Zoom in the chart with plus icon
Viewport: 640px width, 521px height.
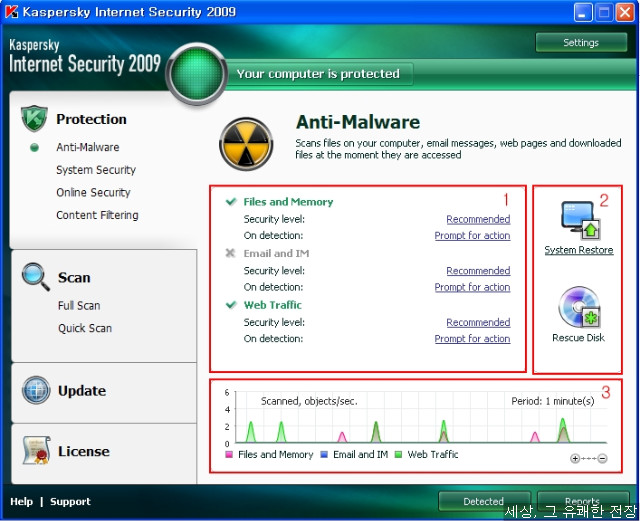(575, 459)
